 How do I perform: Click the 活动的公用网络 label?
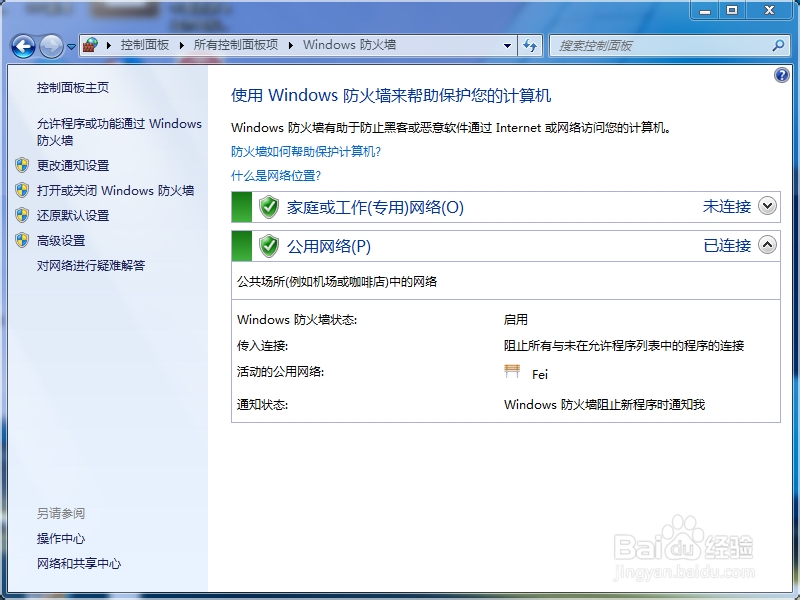[x=280, y=371]
